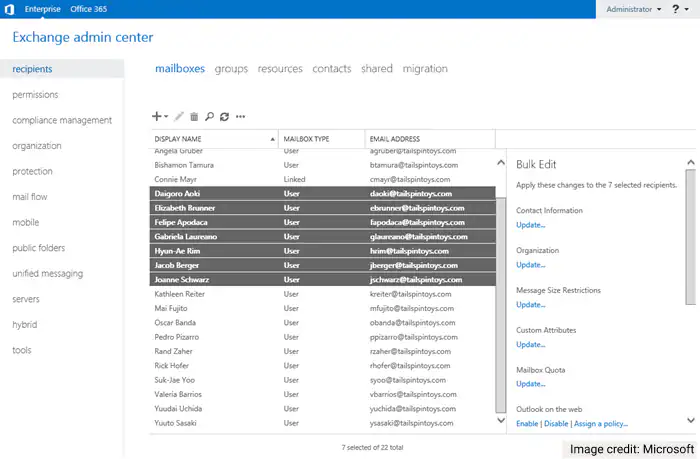Click the delete trash can icon

194,117
